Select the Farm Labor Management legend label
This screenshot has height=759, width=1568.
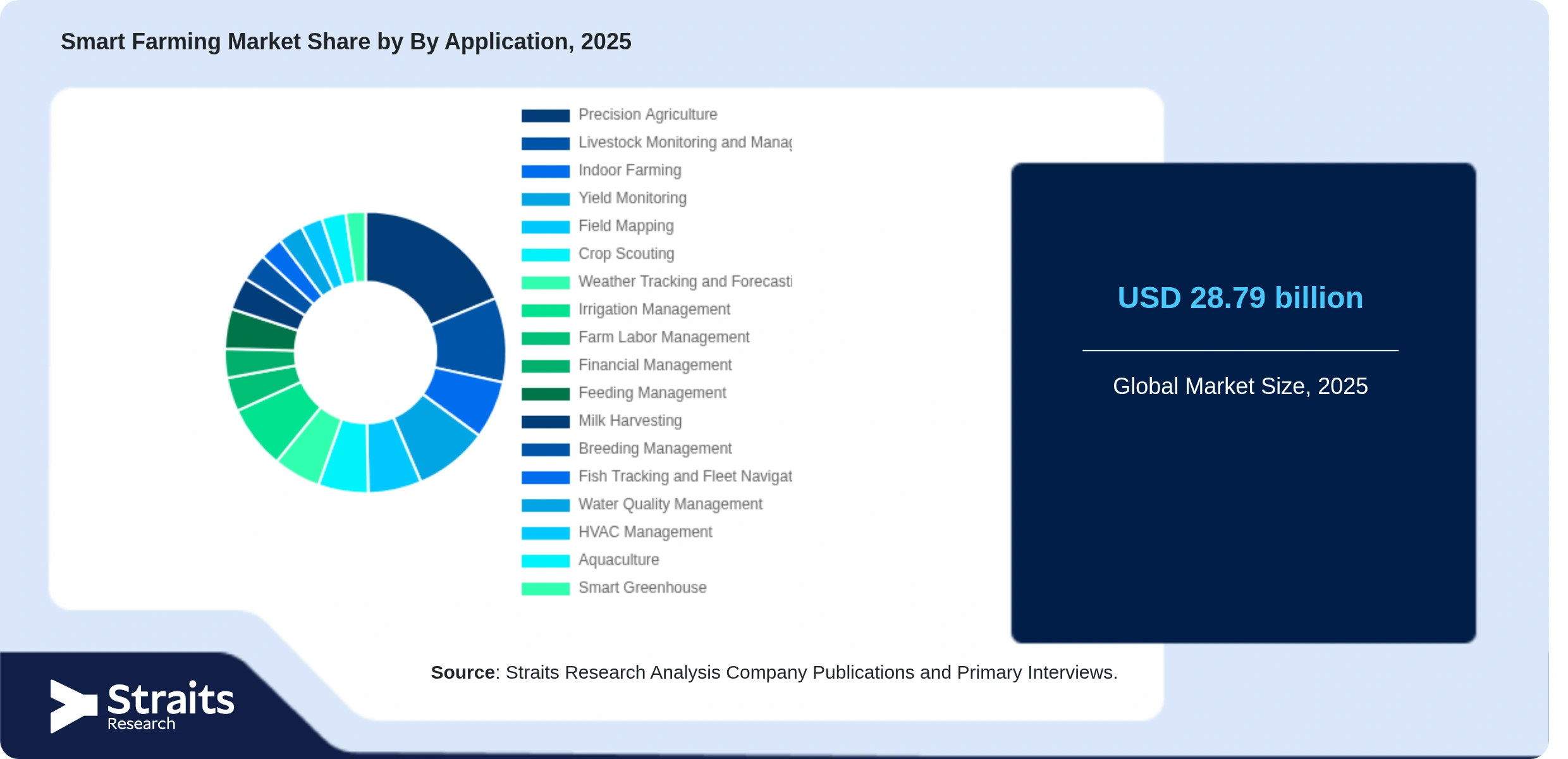[664, 337]
